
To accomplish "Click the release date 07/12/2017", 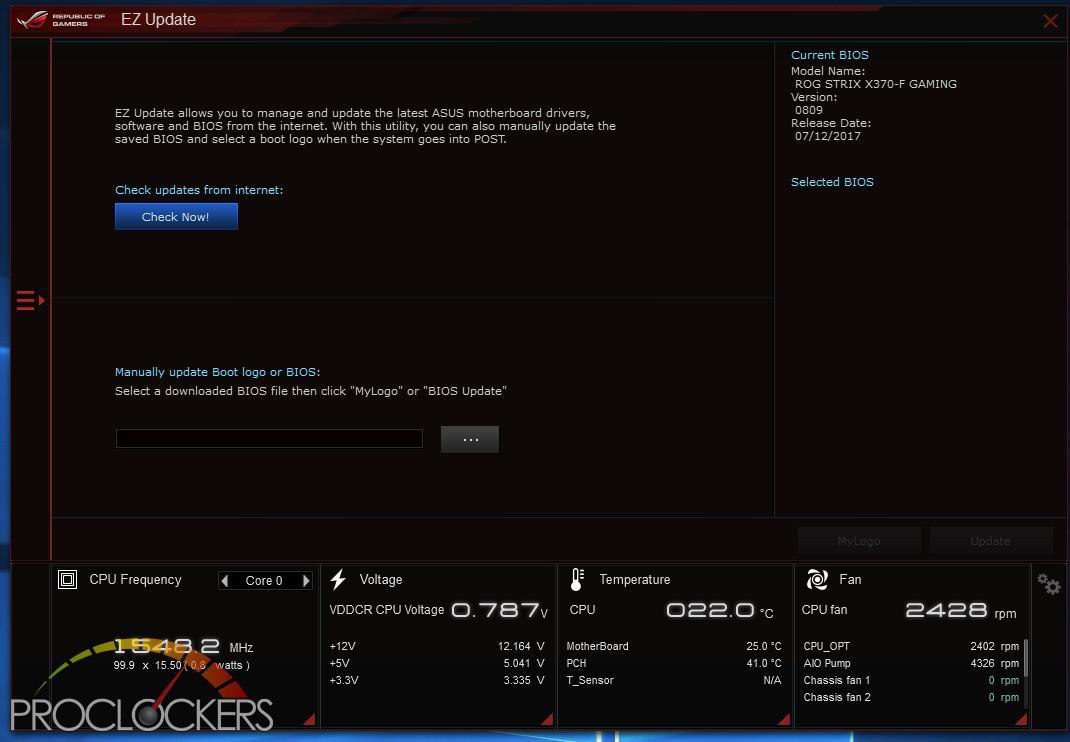I will (x=828, y=136).
